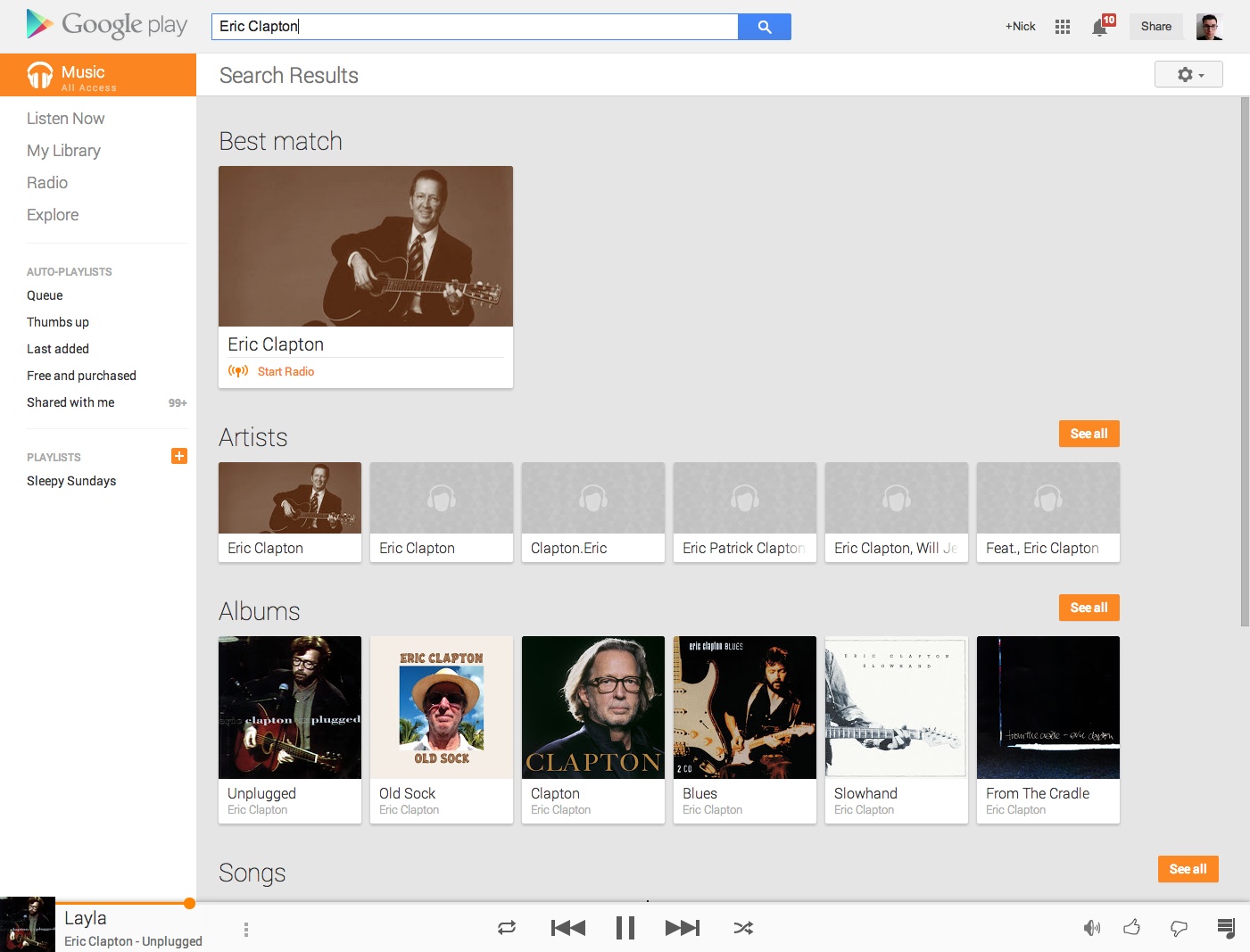
Task: Toggle repeat playback
Action: click(x=507, y=928)
